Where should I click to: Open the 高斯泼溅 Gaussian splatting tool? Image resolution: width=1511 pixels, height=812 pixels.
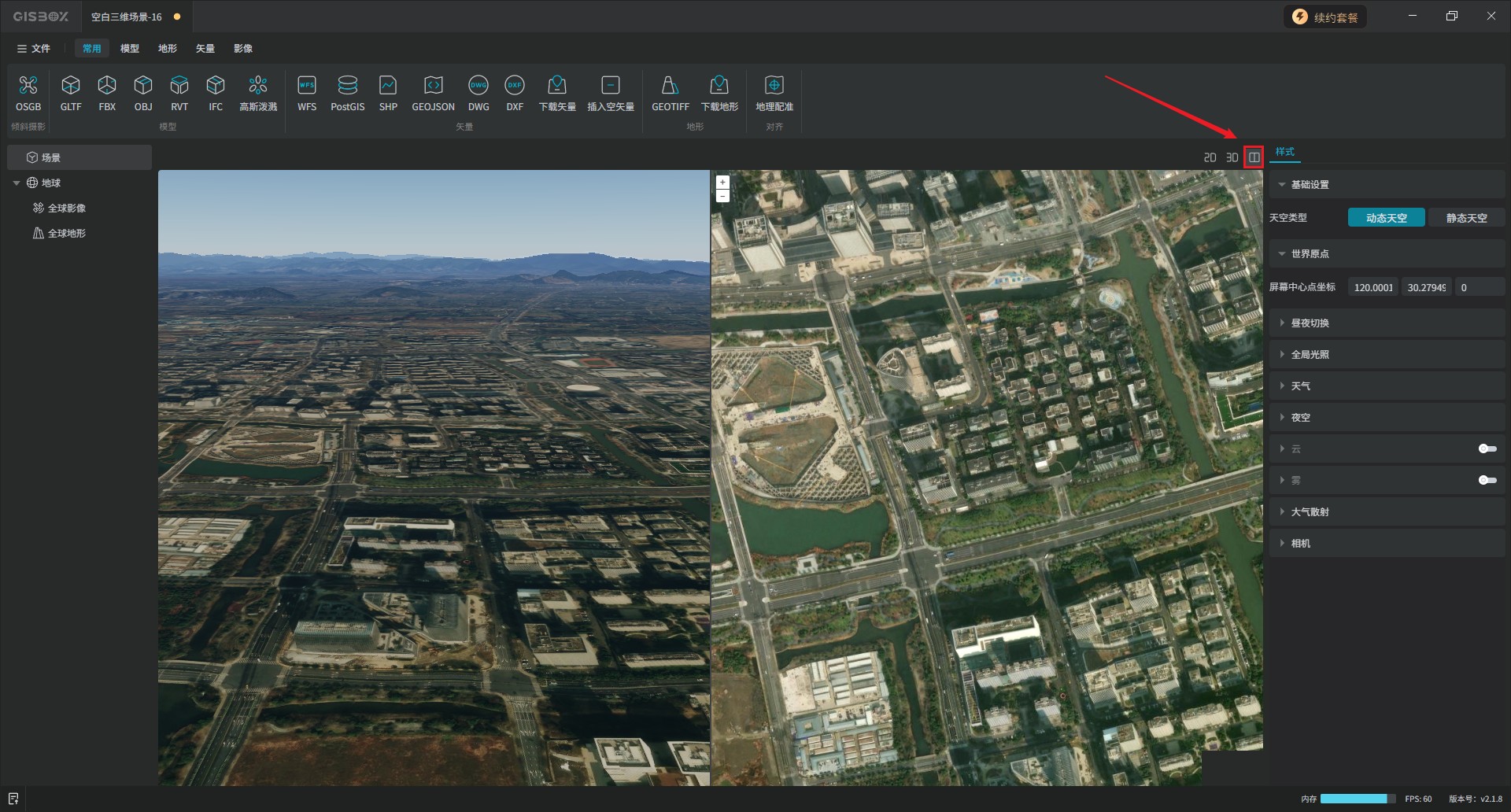point(258,86)
